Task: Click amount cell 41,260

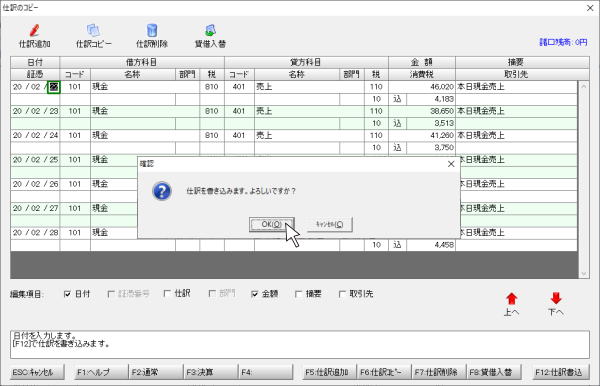Action: click(422, 135)
